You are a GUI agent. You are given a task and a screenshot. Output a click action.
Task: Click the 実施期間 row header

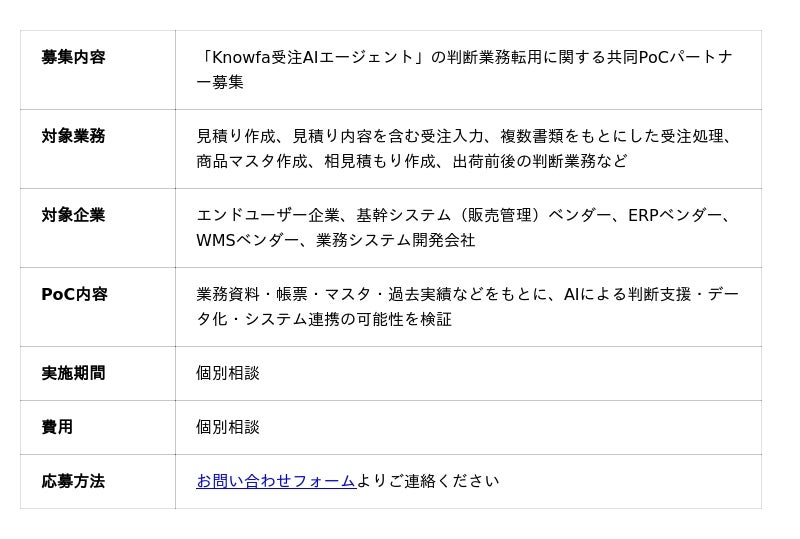[x=73, y=373]
